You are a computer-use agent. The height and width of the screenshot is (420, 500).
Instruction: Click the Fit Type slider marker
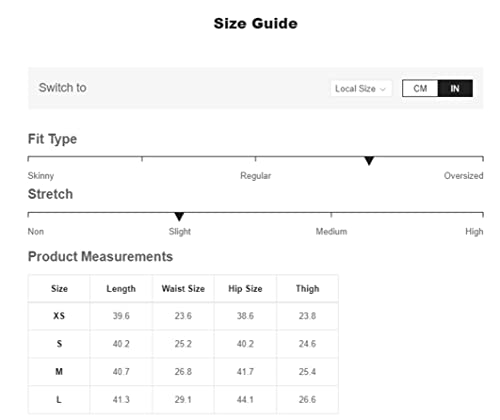[369, 161]
